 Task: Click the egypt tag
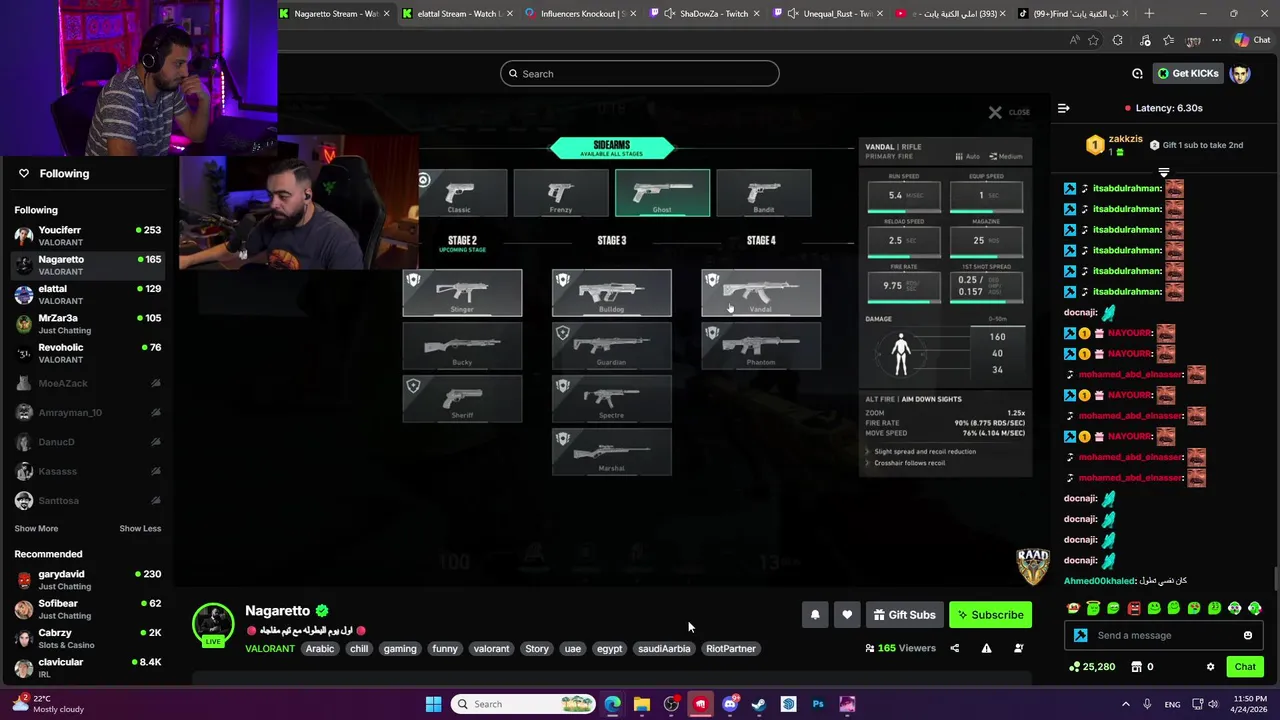pos(609,649)
